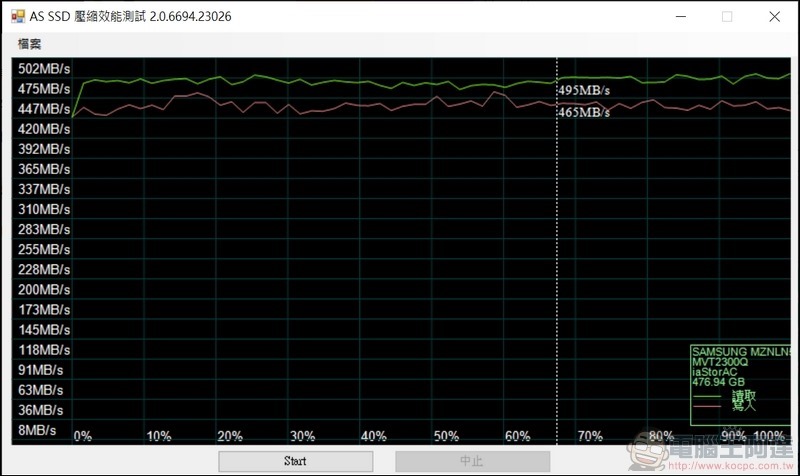Click the 420MB/s axis label
Viewport: 800px width, 476px height.
click(44, 129)
